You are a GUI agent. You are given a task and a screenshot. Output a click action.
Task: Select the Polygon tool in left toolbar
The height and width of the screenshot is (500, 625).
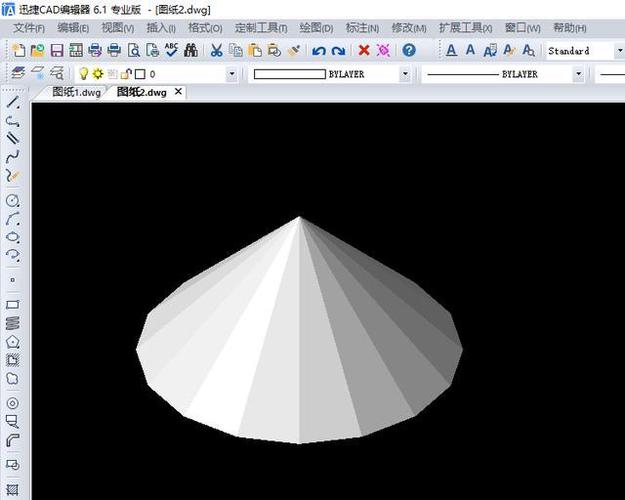point(12,341)
